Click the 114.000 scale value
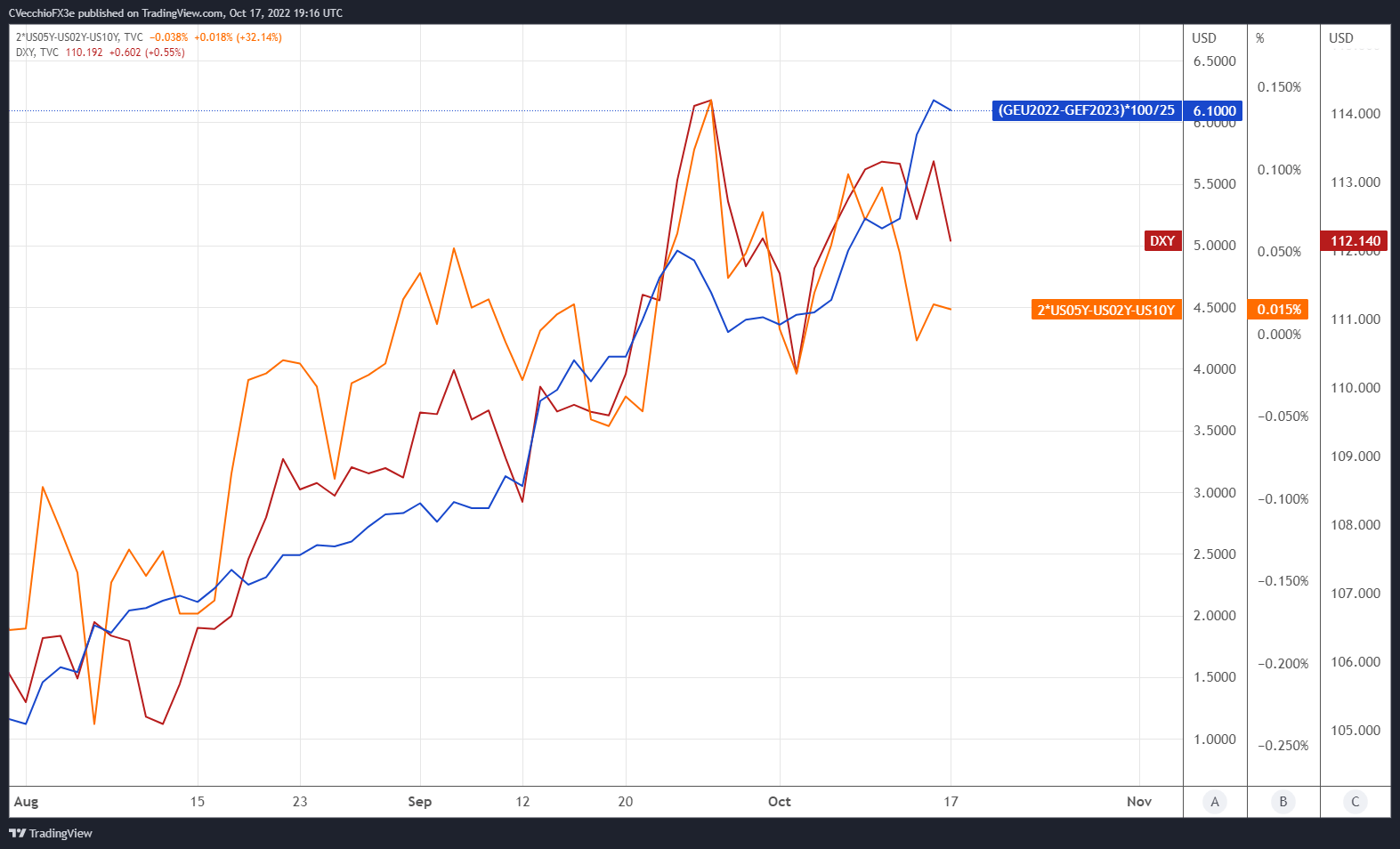 click(x=1355, y=114)
